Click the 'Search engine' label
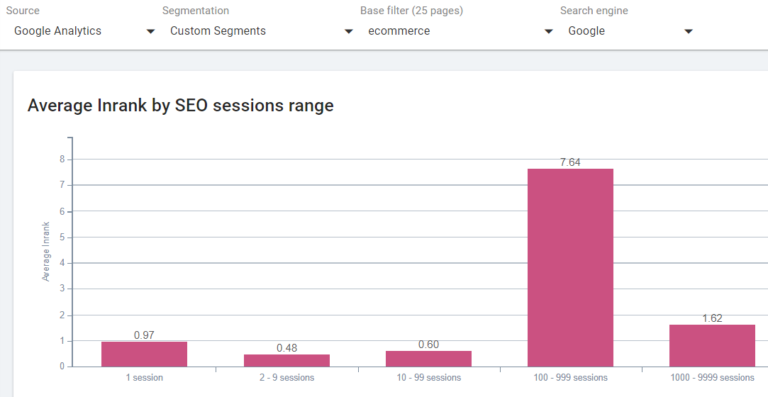The image size is (768, 397). pos(594,11)
